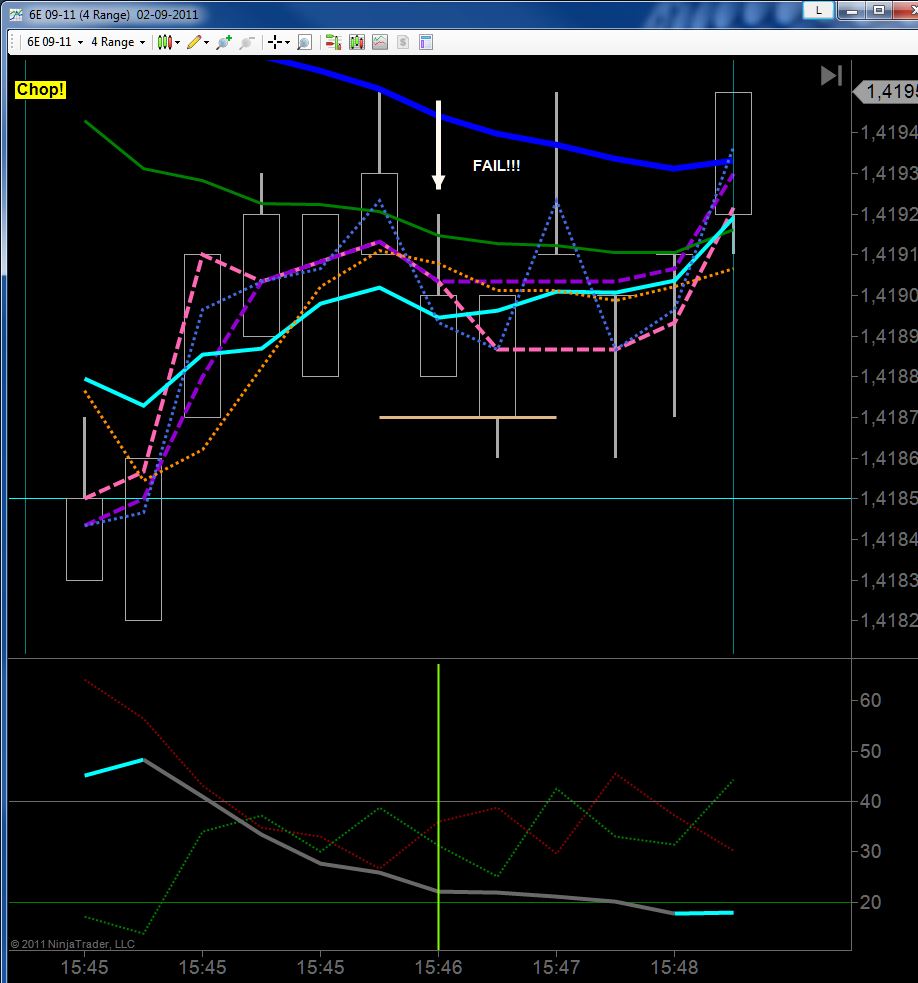Open the chart style dropdown arrow

point(177,43)
